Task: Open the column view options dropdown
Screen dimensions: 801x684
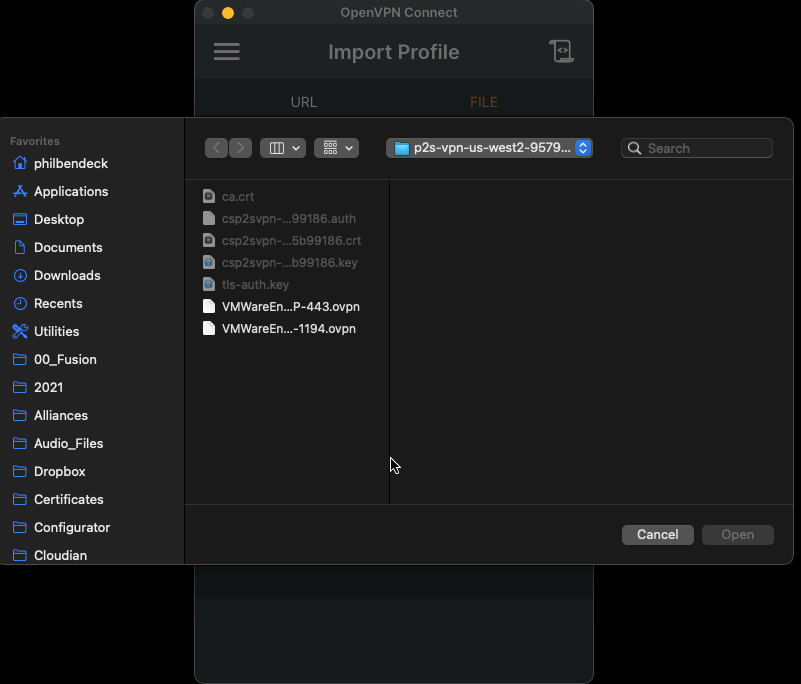Action: pyautogui.click(x=283, y=148)
